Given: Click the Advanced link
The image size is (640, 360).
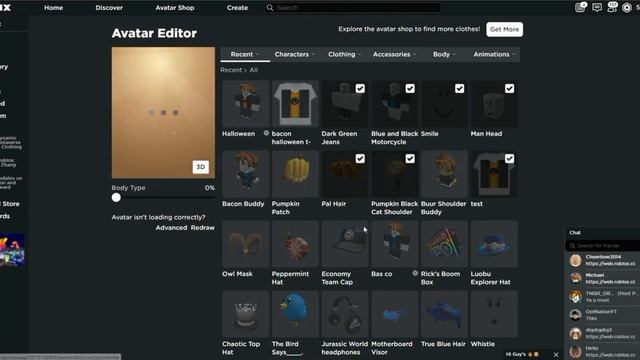Looking at the screenshot, I should 171,227.
